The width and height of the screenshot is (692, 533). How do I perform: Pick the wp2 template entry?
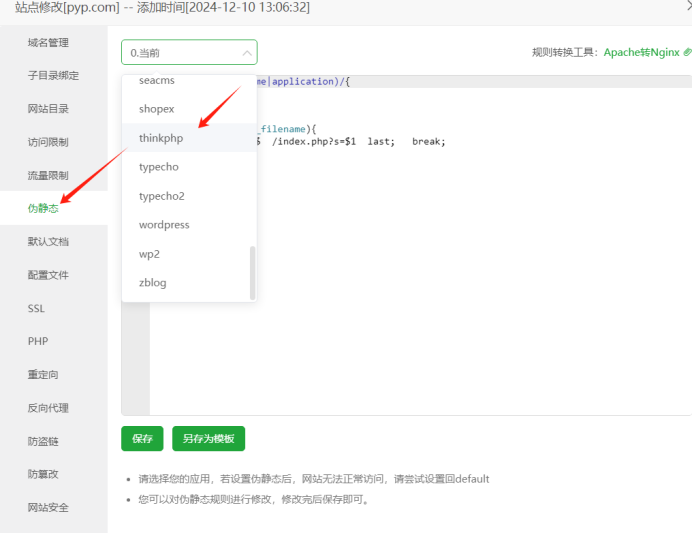[x=149, y=254]
